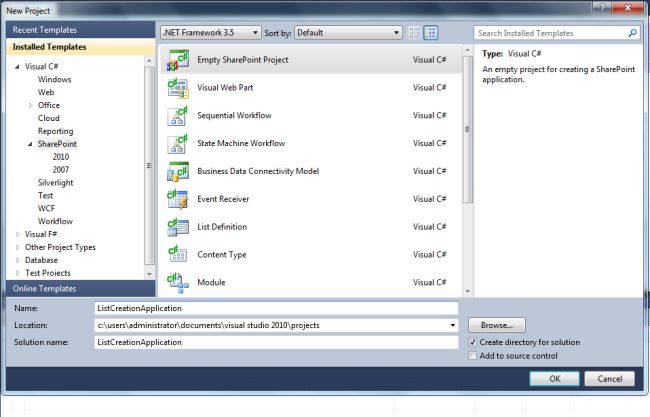
Task: Click the tree pane scroll down arrow
Action: tap(149, 274)
